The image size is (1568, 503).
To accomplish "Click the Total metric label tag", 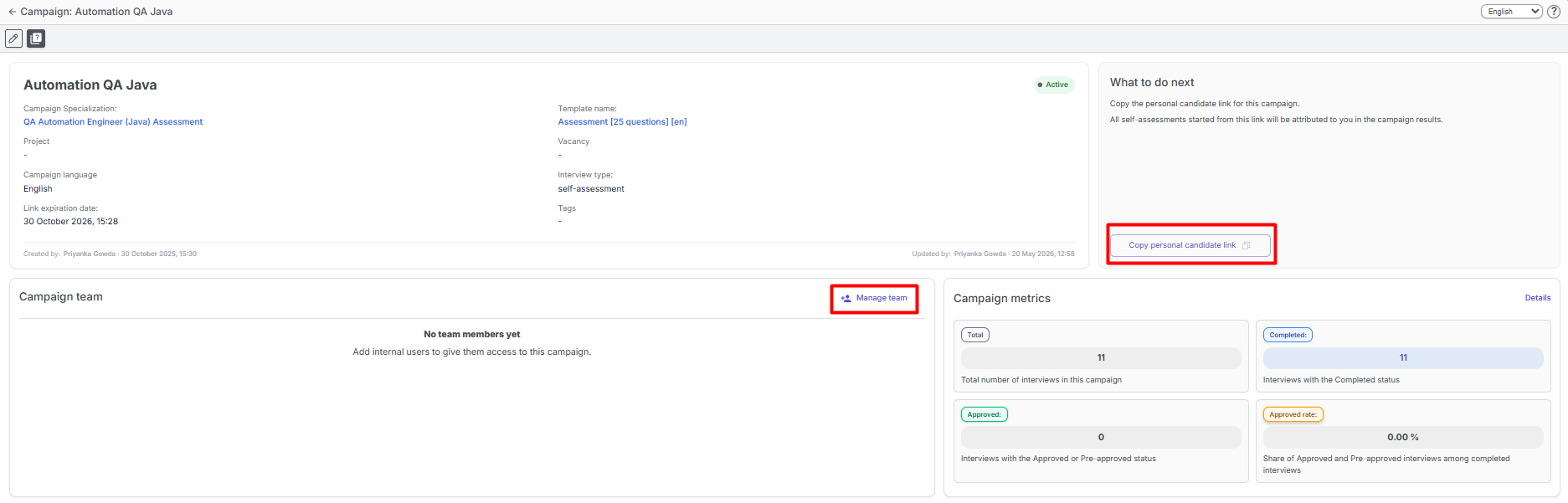I will (975, 335).
